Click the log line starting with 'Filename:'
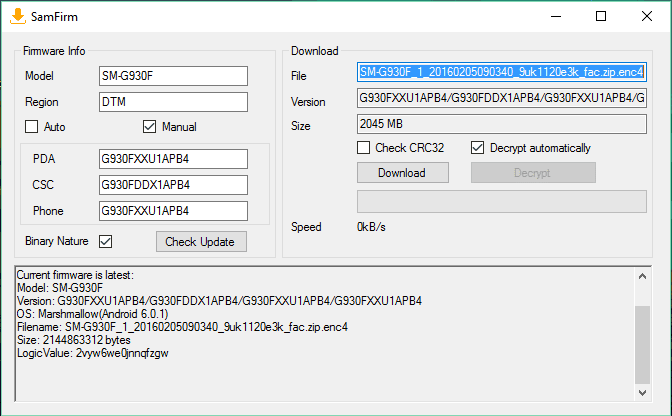 [x=182, y=327]
